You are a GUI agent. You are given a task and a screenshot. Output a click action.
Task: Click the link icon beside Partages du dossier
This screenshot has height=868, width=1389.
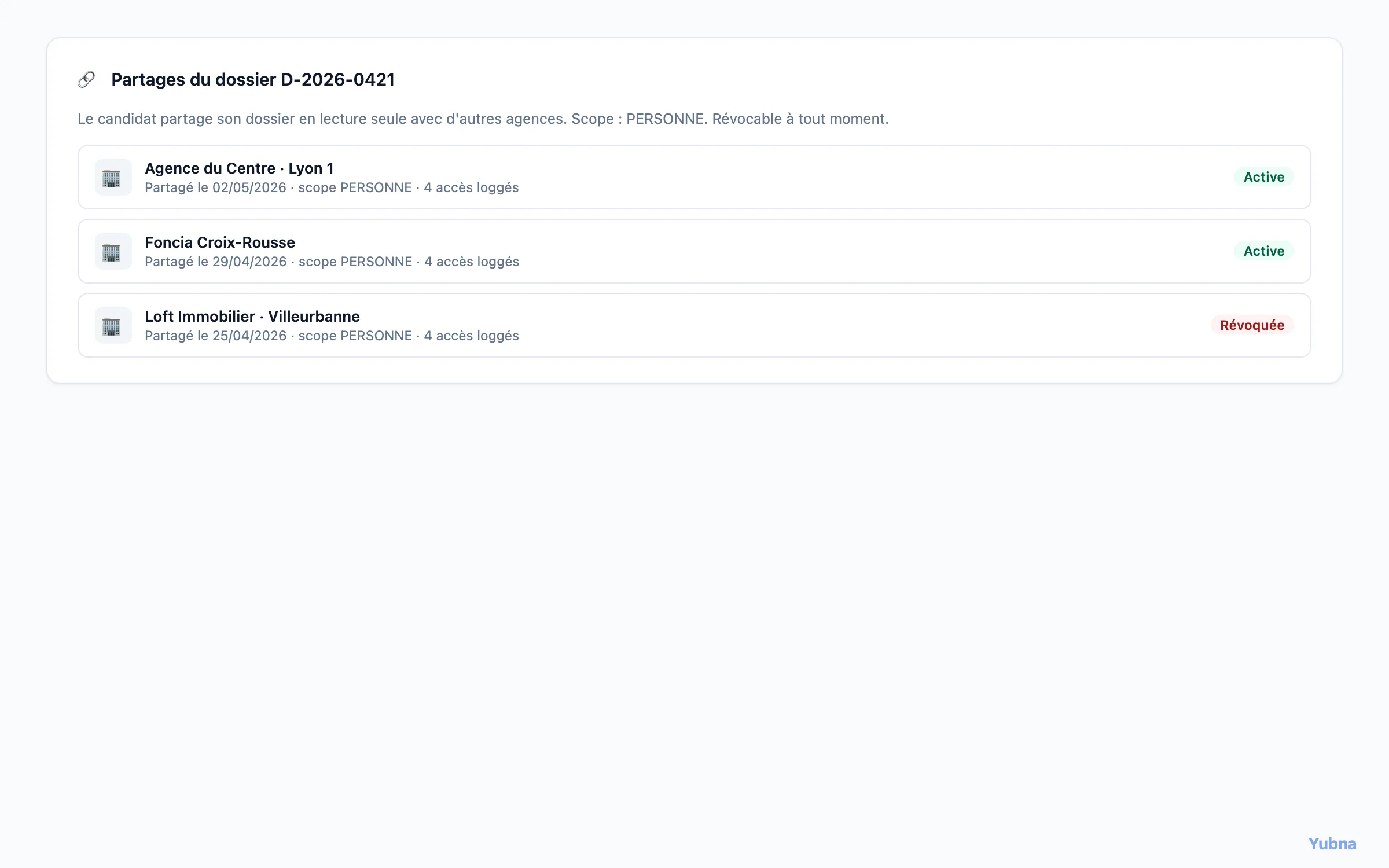[x=86, y=79]
